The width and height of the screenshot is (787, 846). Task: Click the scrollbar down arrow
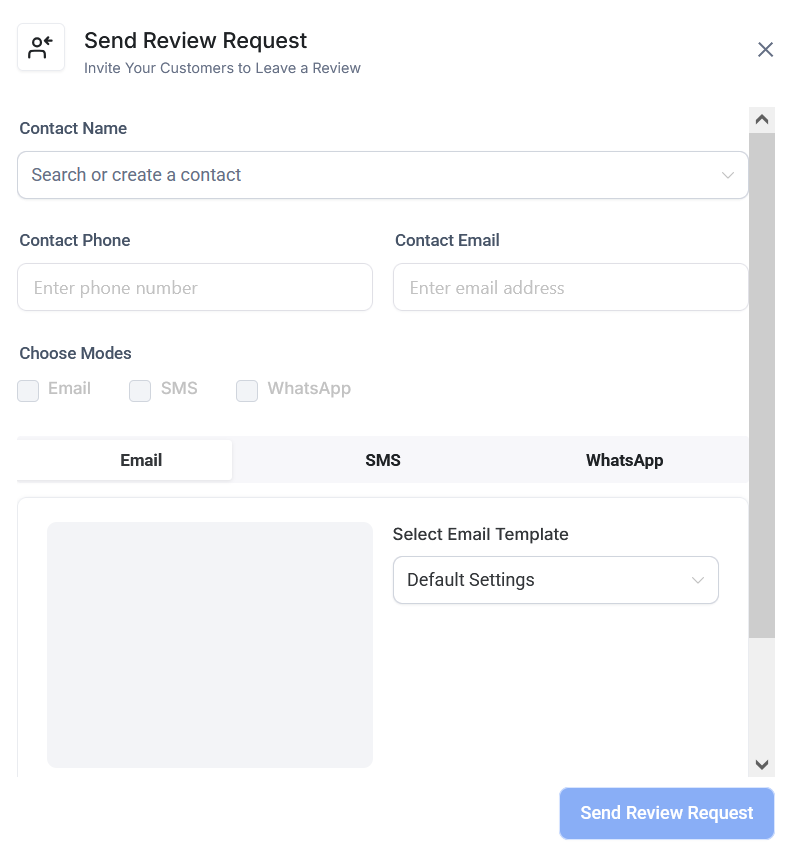coord(761,764)
